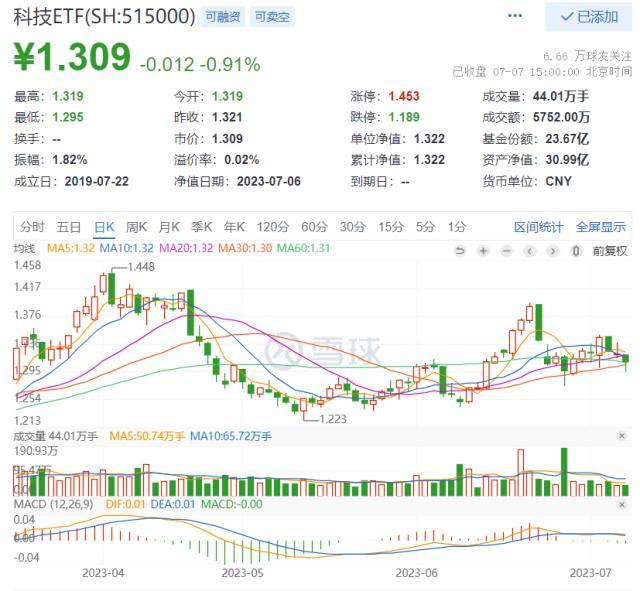Click the MACD (12,26,9) indicator label
The height and width of the screenshot is (591, 640).
pos(53,504)
